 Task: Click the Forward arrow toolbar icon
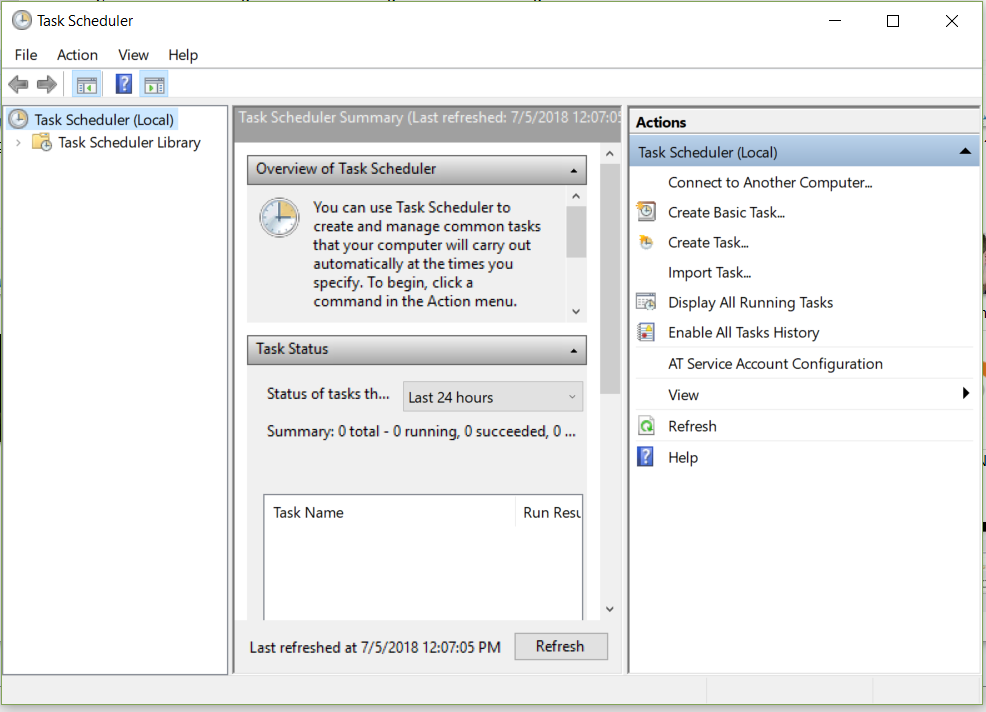click(x=47, y=84)
